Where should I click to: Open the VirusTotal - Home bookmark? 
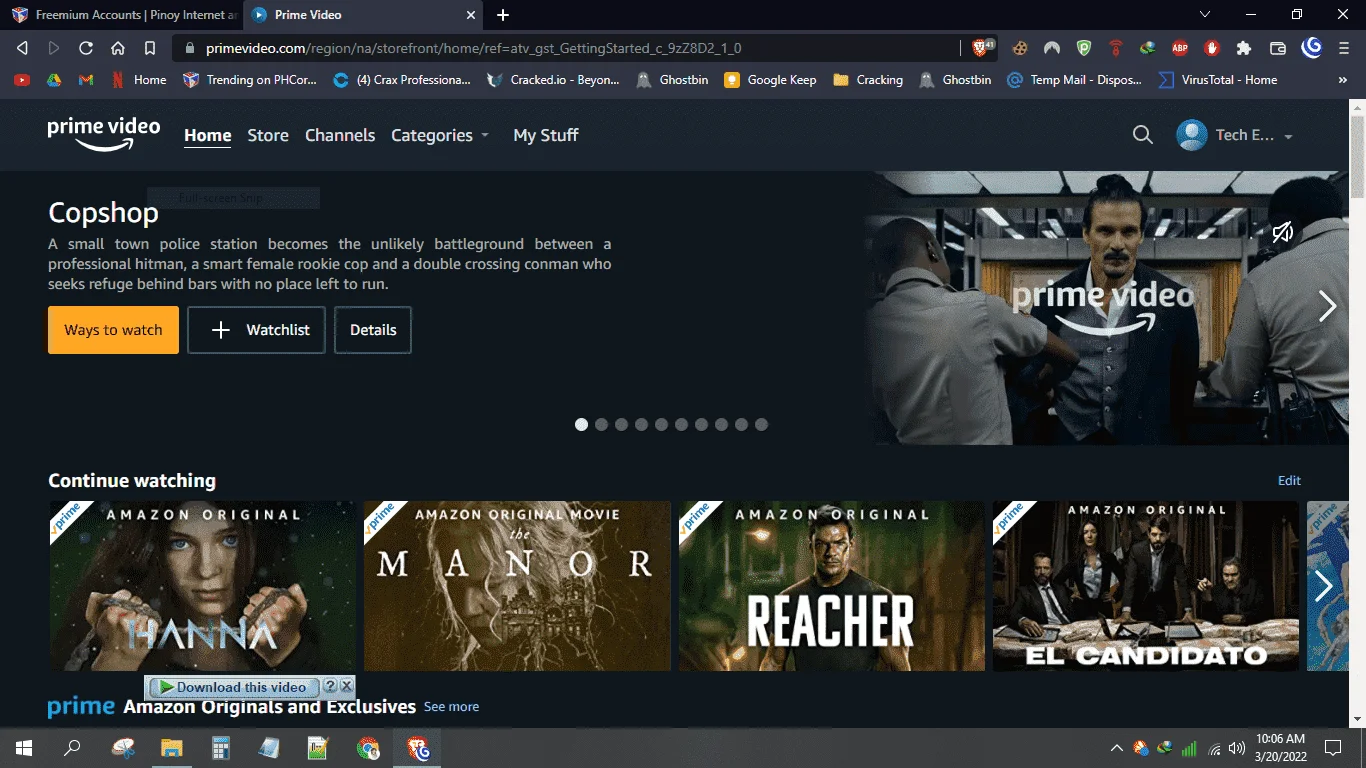coord(1217,80)
